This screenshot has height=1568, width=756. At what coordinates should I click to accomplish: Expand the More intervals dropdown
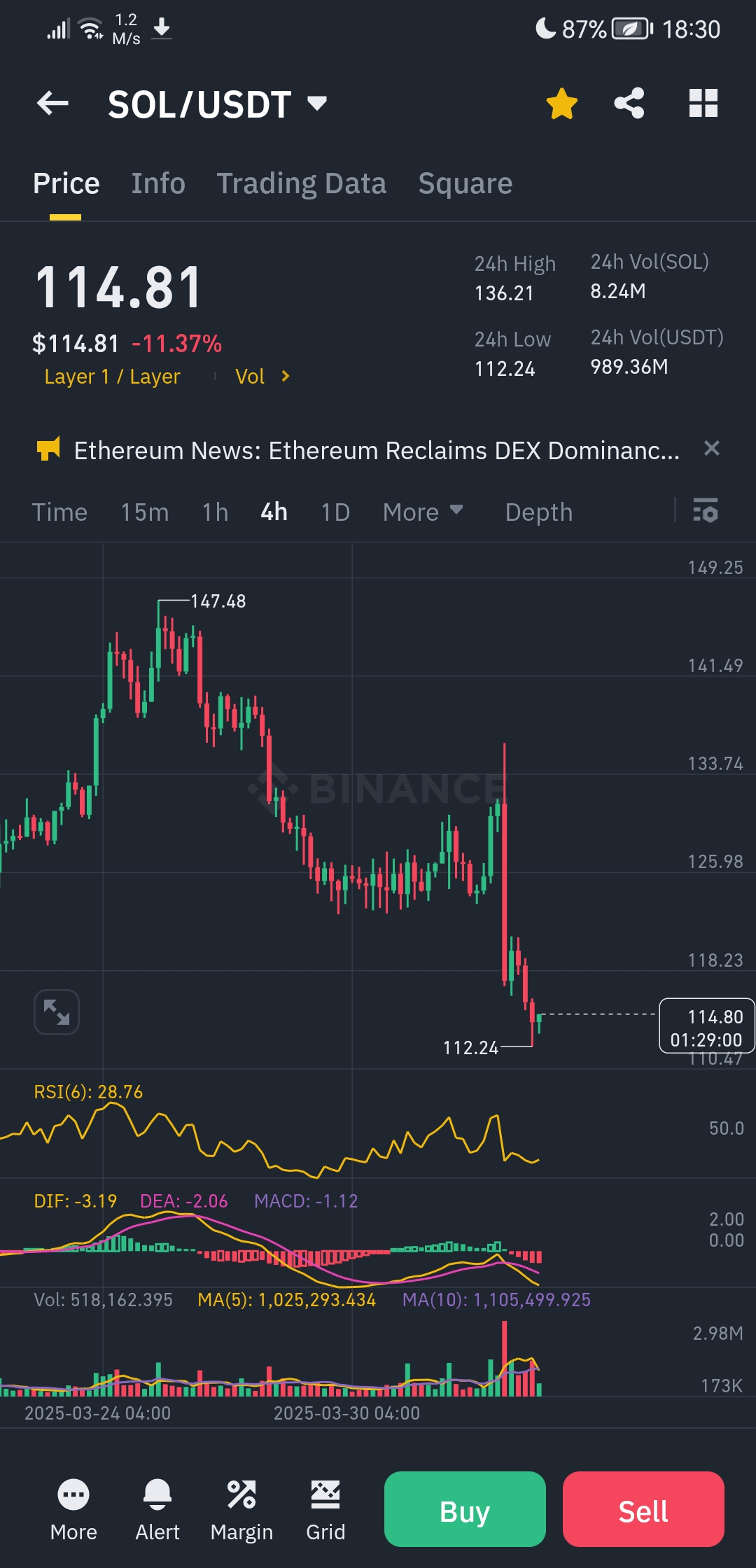click(x=423, y=512)
